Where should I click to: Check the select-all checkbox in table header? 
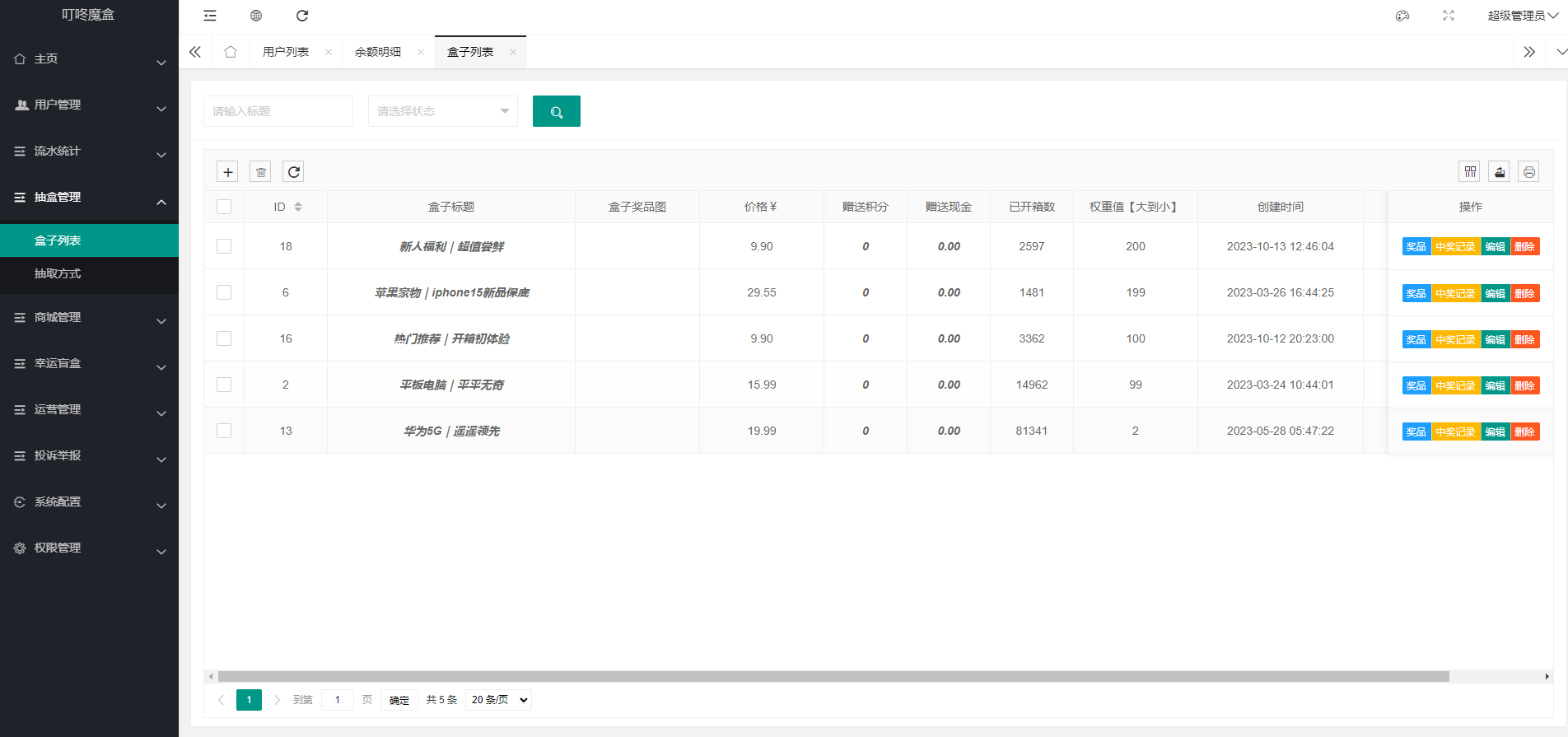pos(224,207)
